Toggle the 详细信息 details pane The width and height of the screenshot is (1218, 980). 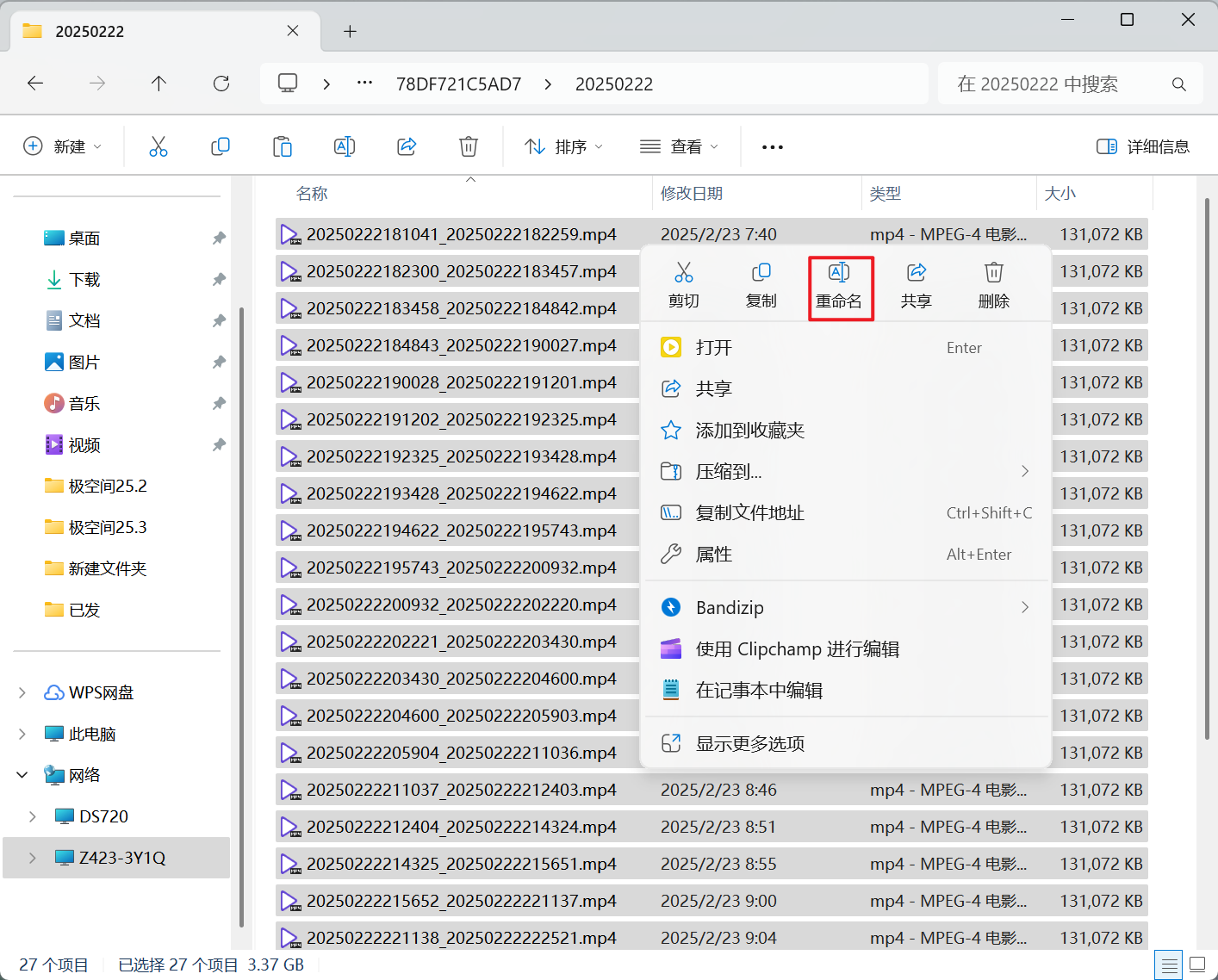(1143, 146)
